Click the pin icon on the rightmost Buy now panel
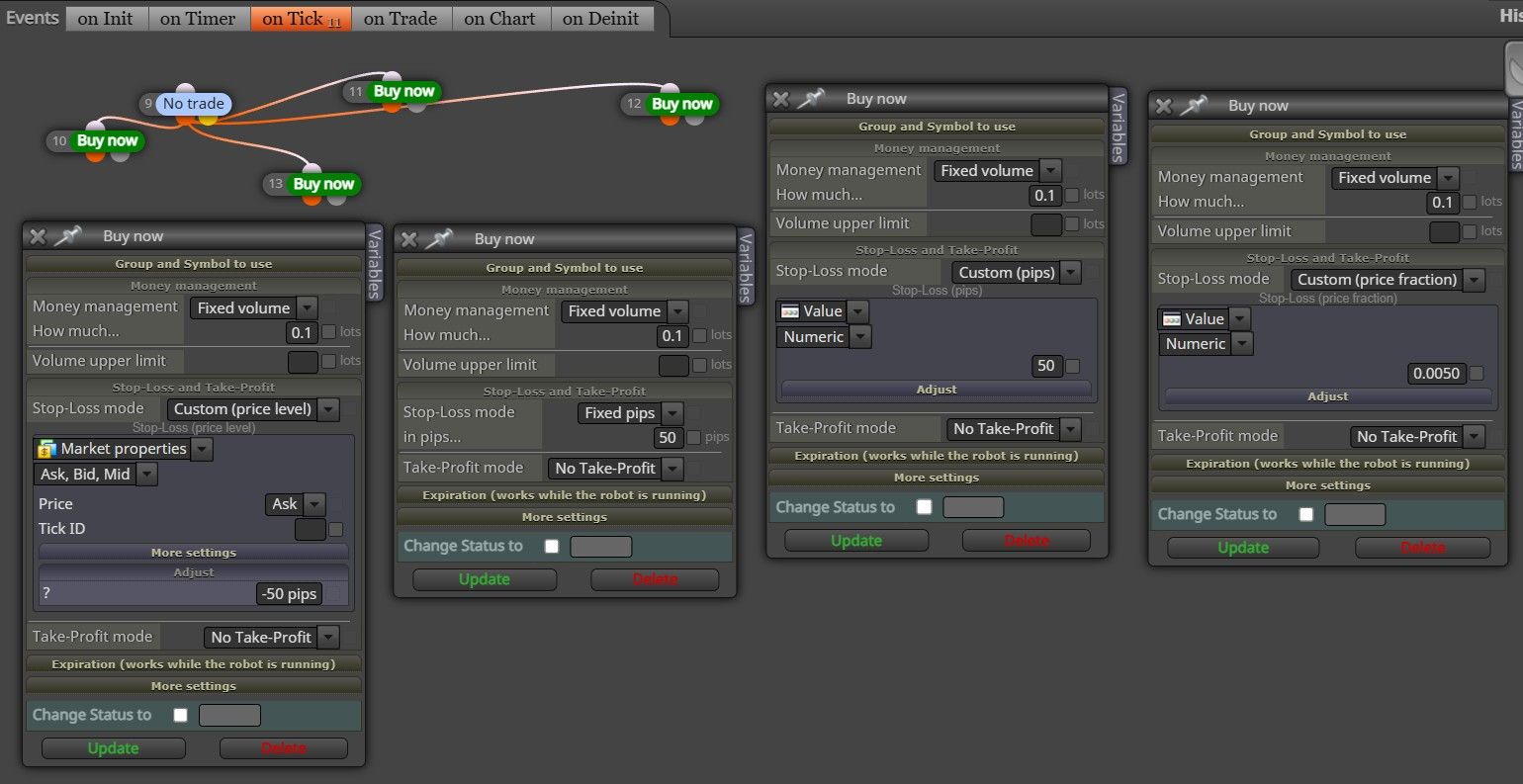1523x784 pixels. 1193,106
